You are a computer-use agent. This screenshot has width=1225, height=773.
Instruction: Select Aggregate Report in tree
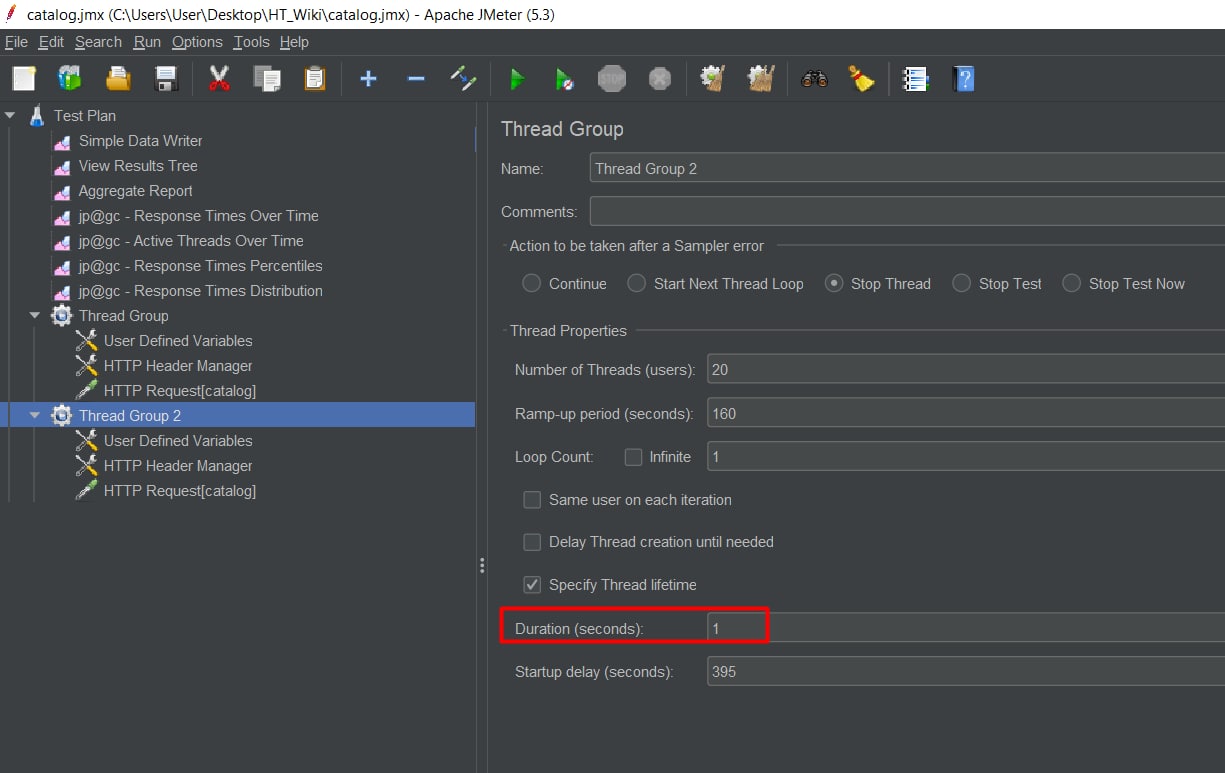click(136, 191)
